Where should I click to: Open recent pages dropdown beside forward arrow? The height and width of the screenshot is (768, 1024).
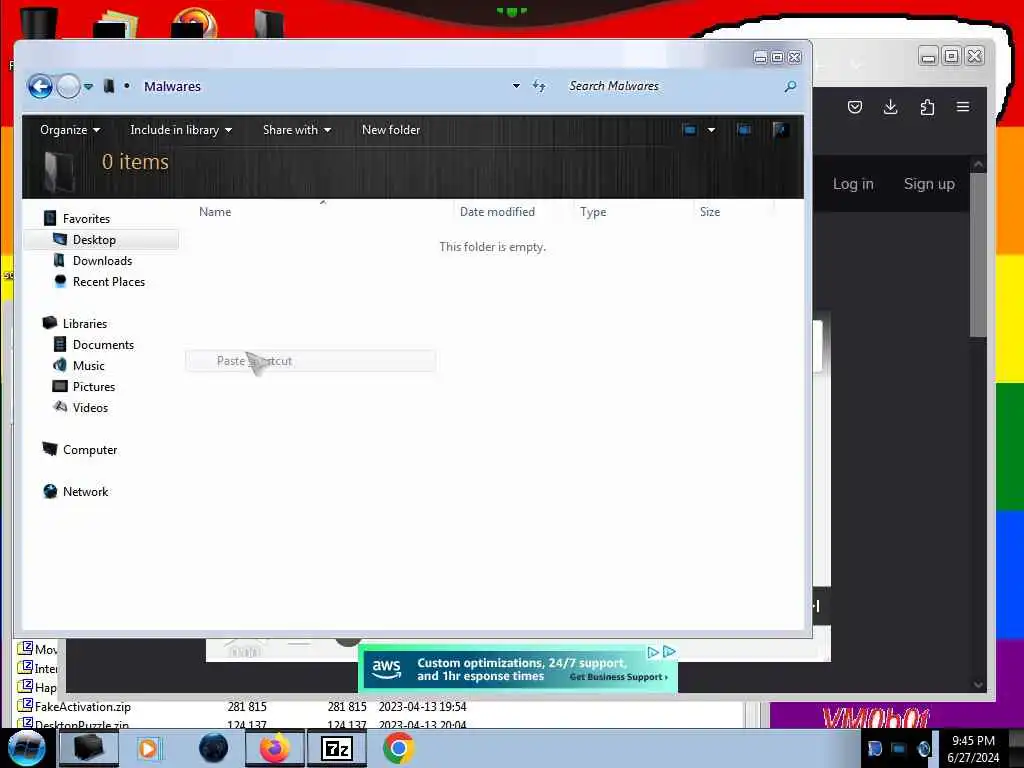[x=88, y=86]
